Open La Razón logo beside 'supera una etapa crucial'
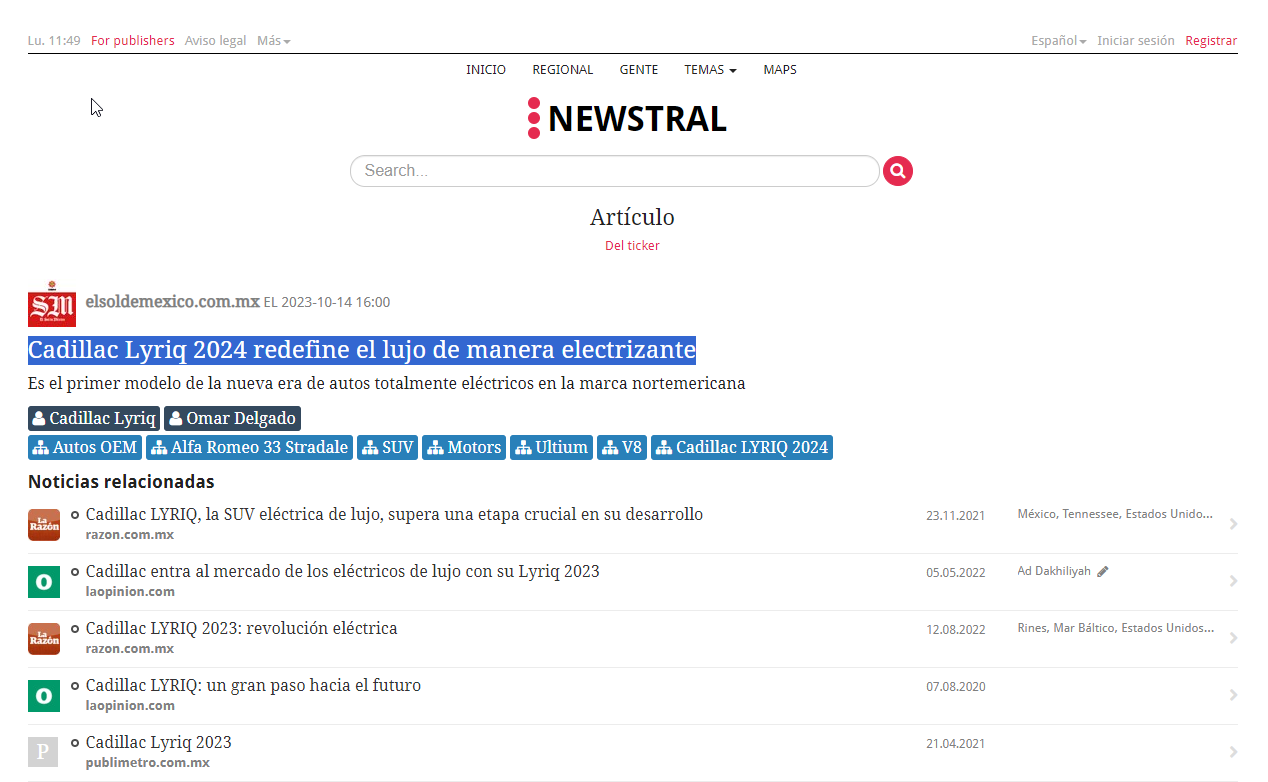This screenshot has width=1268, height=782. [44, 524]
